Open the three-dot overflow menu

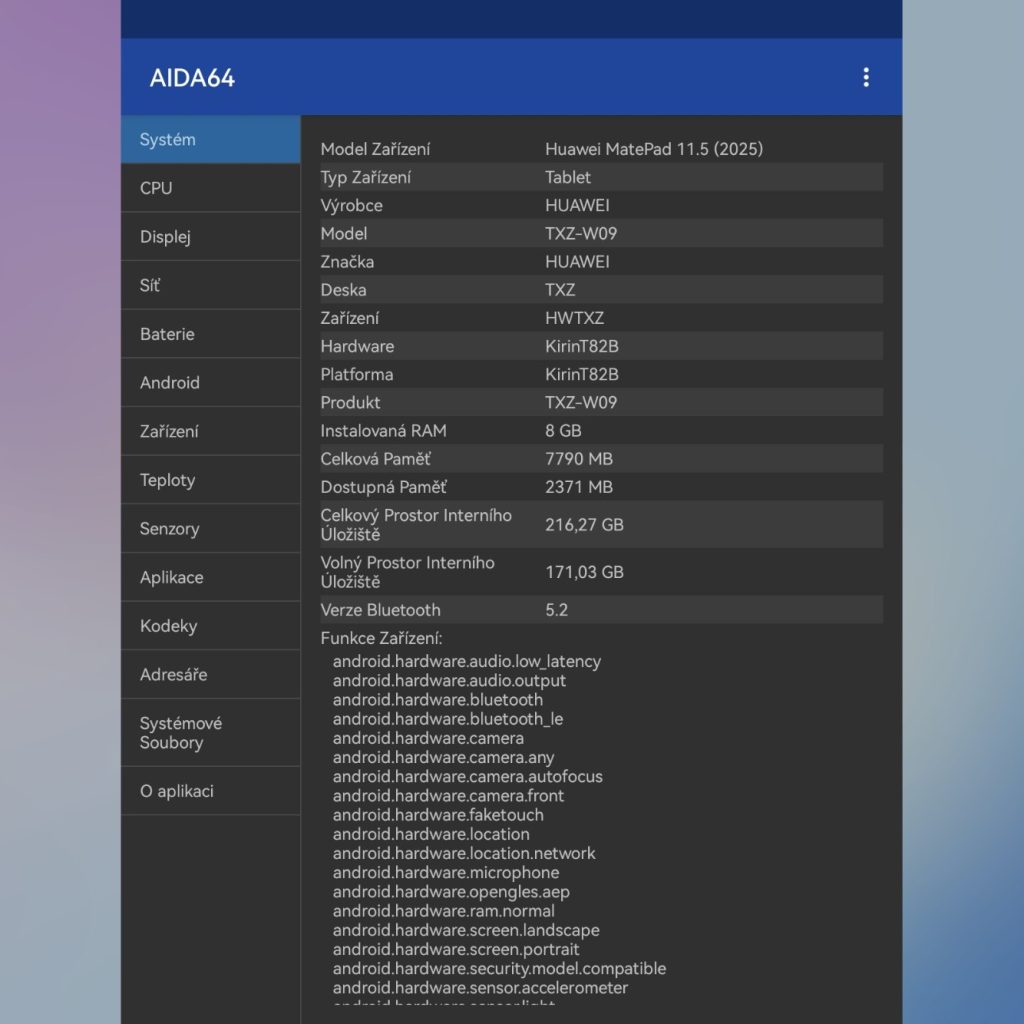coord(865,77)
